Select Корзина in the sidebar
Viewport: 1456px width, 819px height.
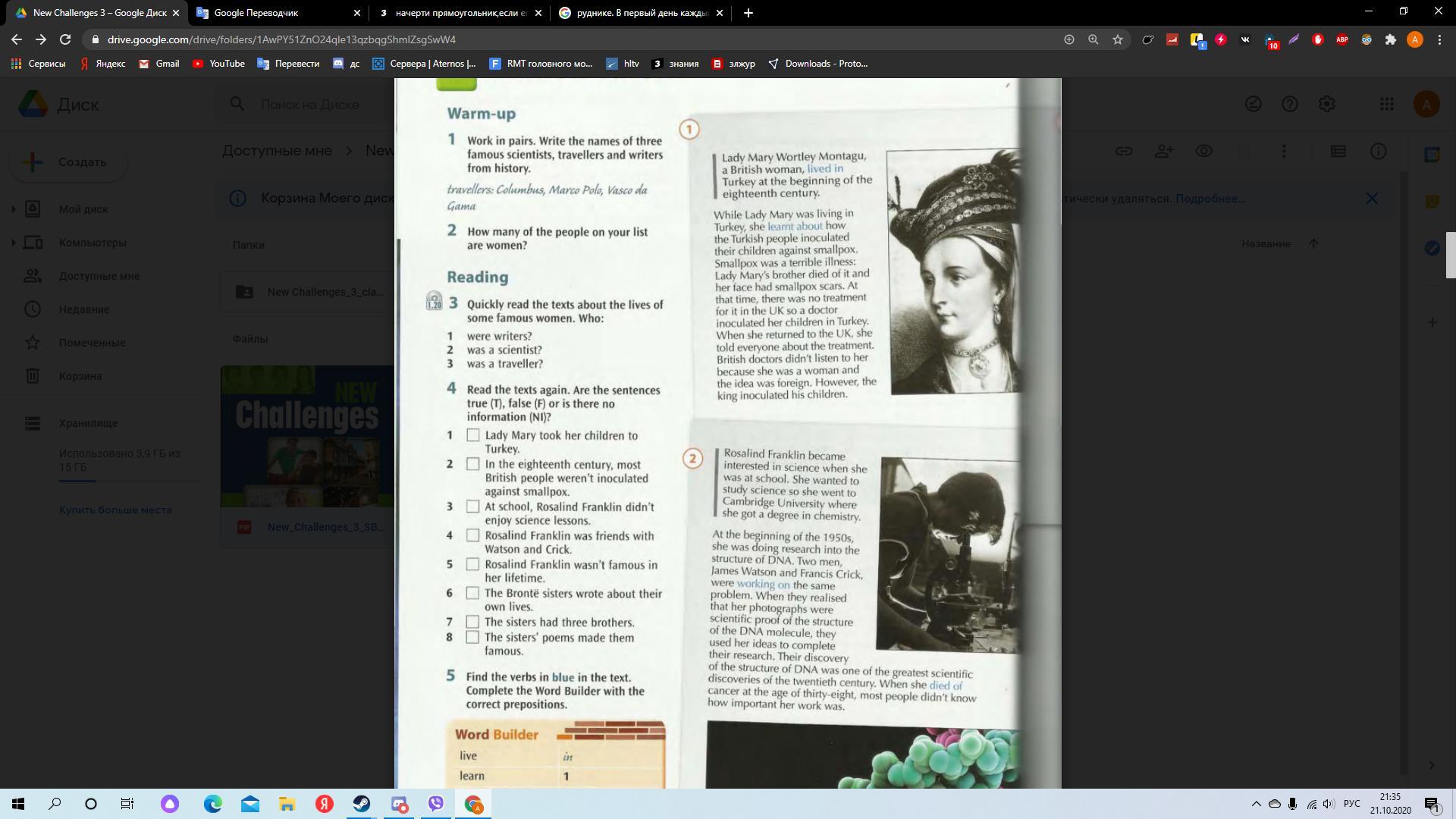(x=80, y=376)
